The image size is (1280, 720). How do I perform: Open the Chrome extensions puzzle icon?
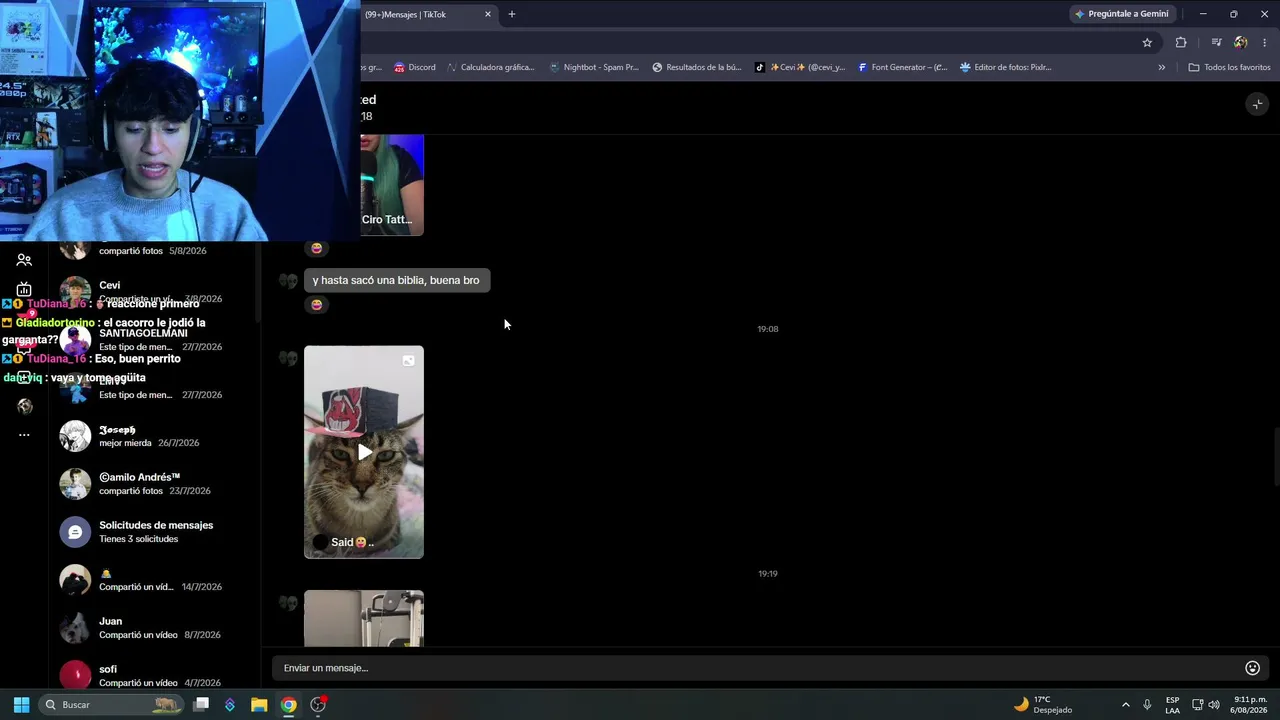point(1181,42)
